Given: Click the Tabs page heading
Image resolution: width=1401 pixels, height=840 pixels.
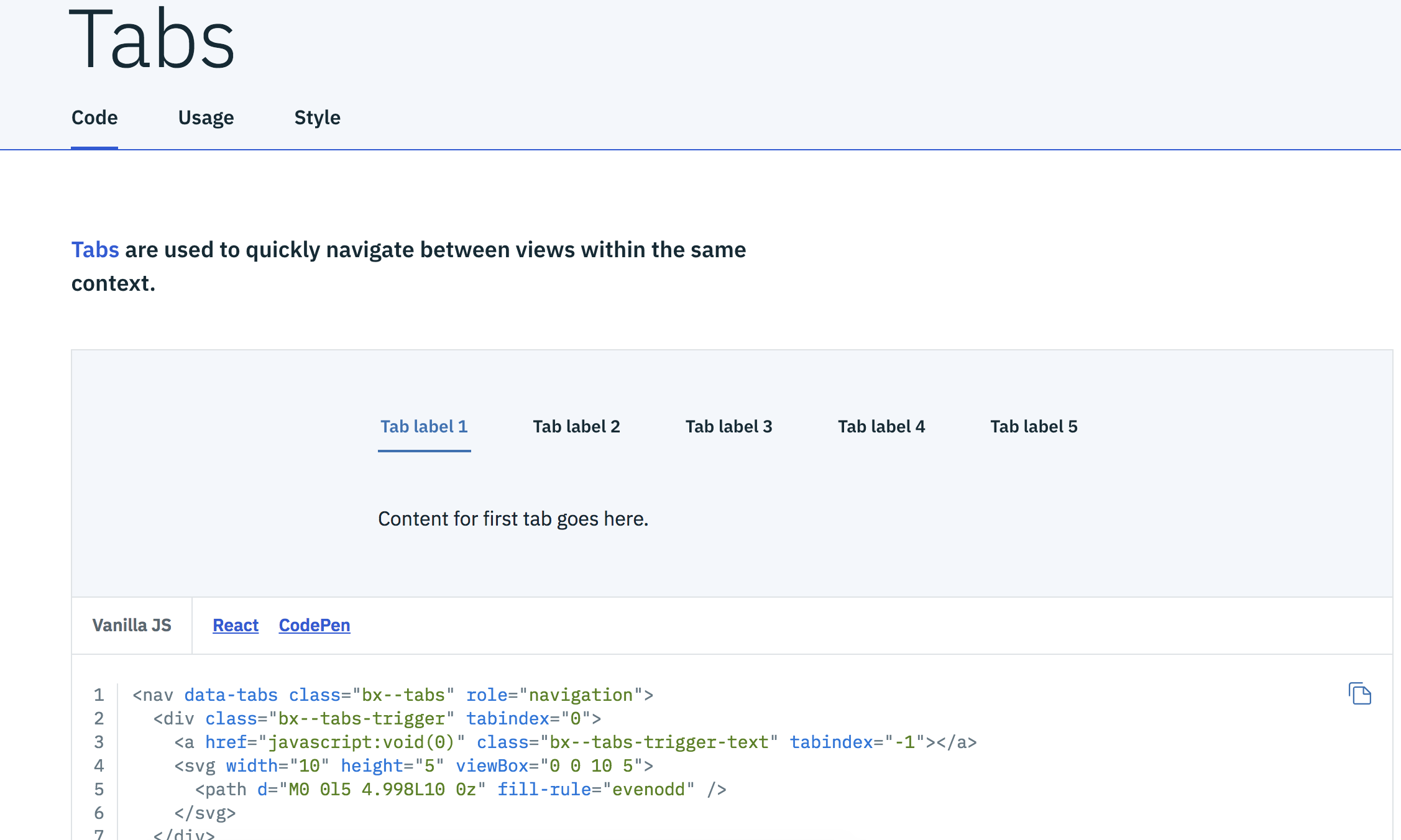Looking at the screenshot, I should (x=152, y=39).
